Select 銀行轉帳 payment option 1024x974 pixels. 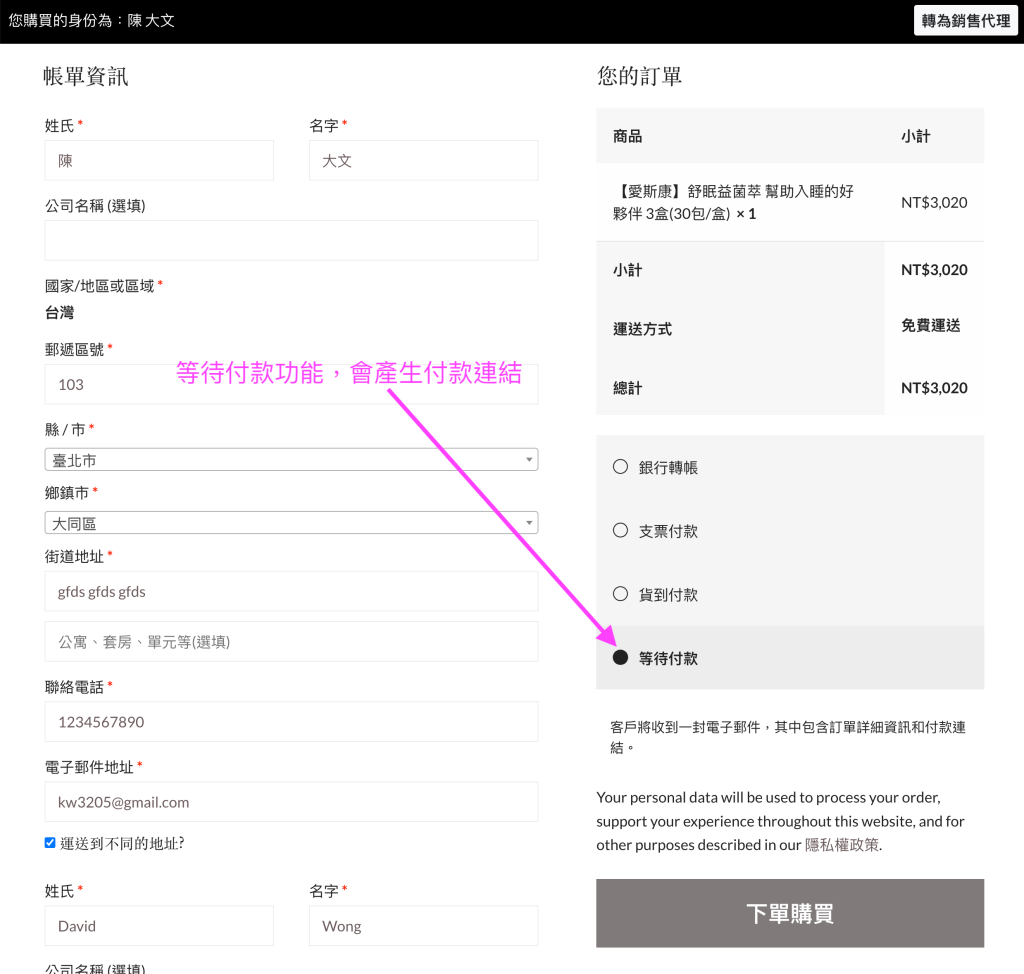(x=620, y=467)
